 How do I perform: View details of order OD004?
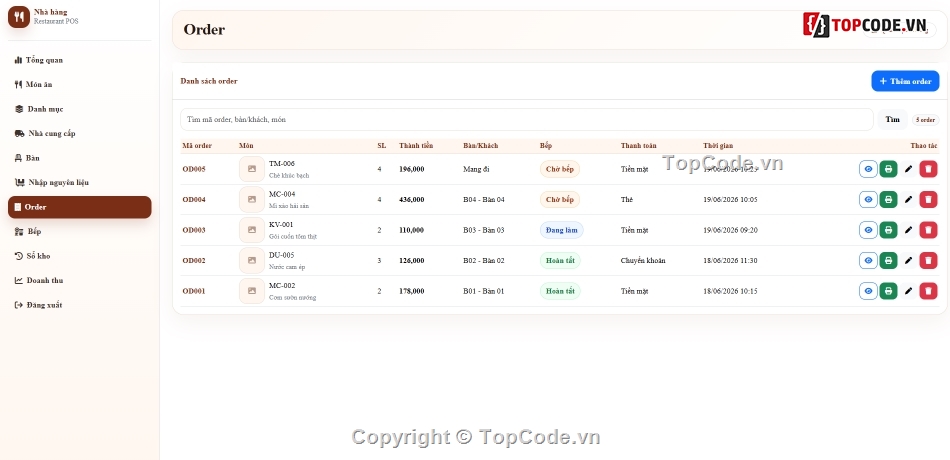pos(868,199)
